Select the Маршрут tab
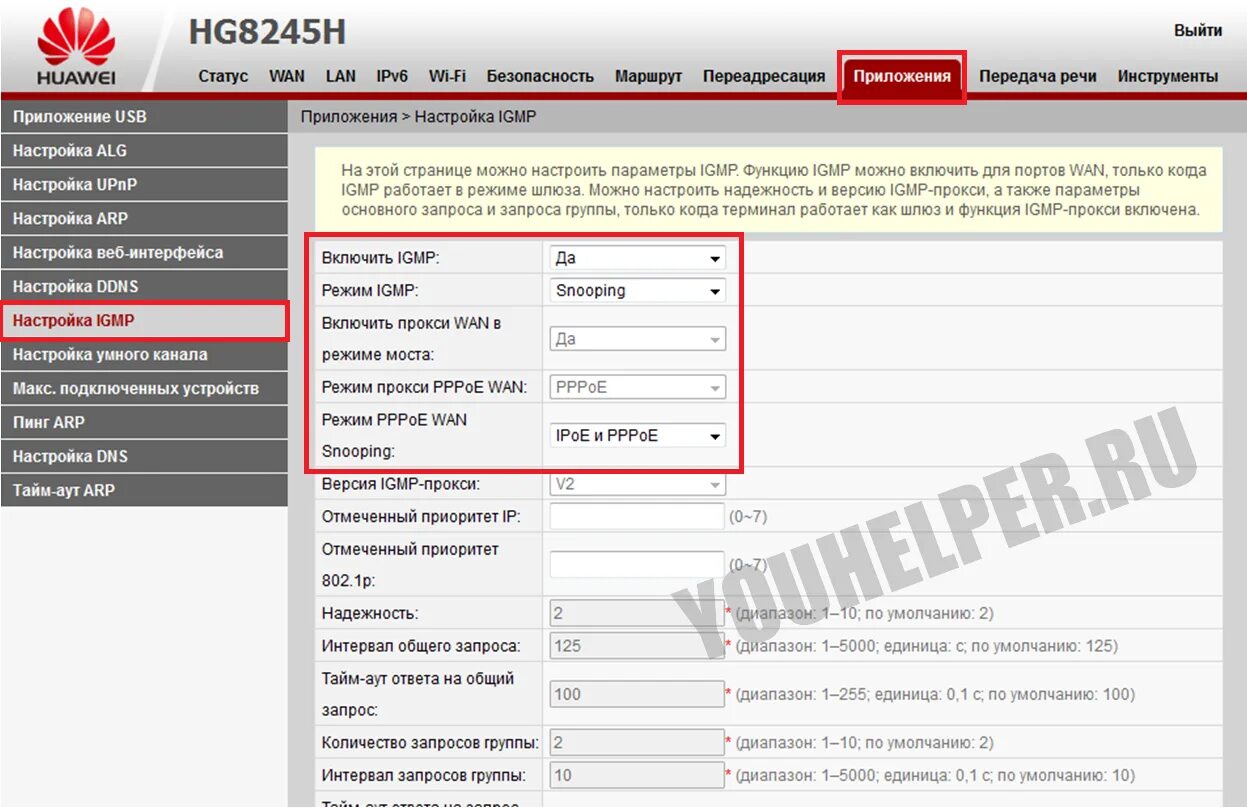Image resolution: width=1247 pixels, height=809 pixels. coord(648,76)
